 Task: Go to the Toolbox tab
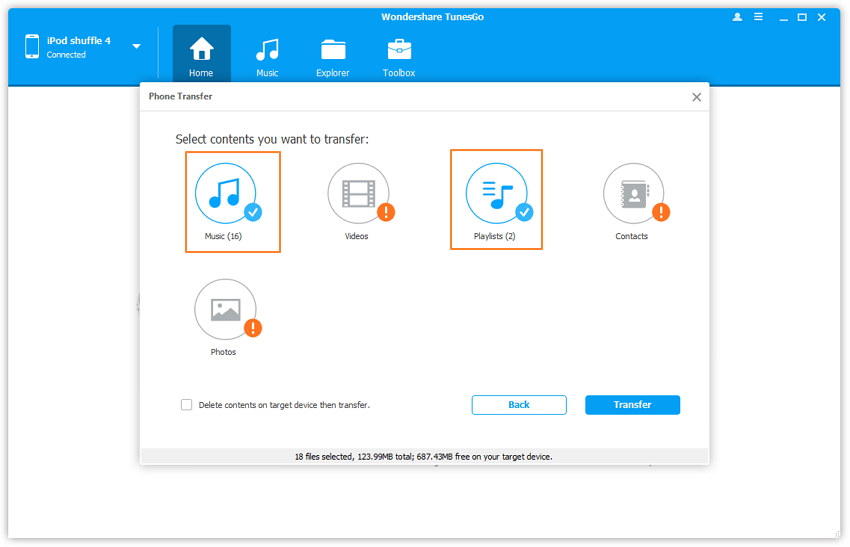click(399, 55)
